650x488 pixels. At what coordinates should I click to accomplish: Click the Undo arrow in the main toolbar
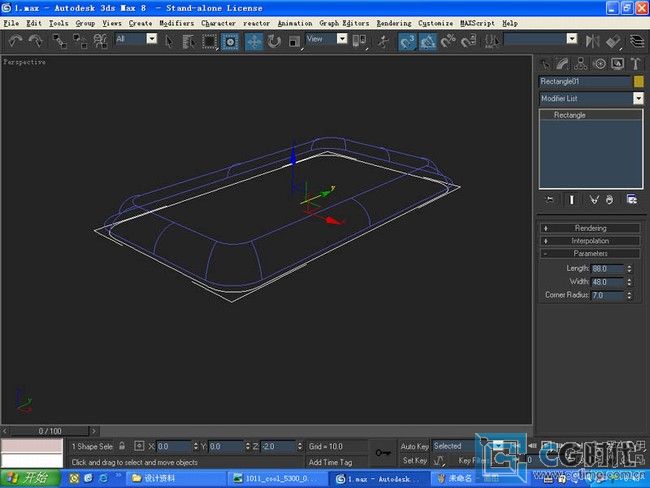coord(15,41)
